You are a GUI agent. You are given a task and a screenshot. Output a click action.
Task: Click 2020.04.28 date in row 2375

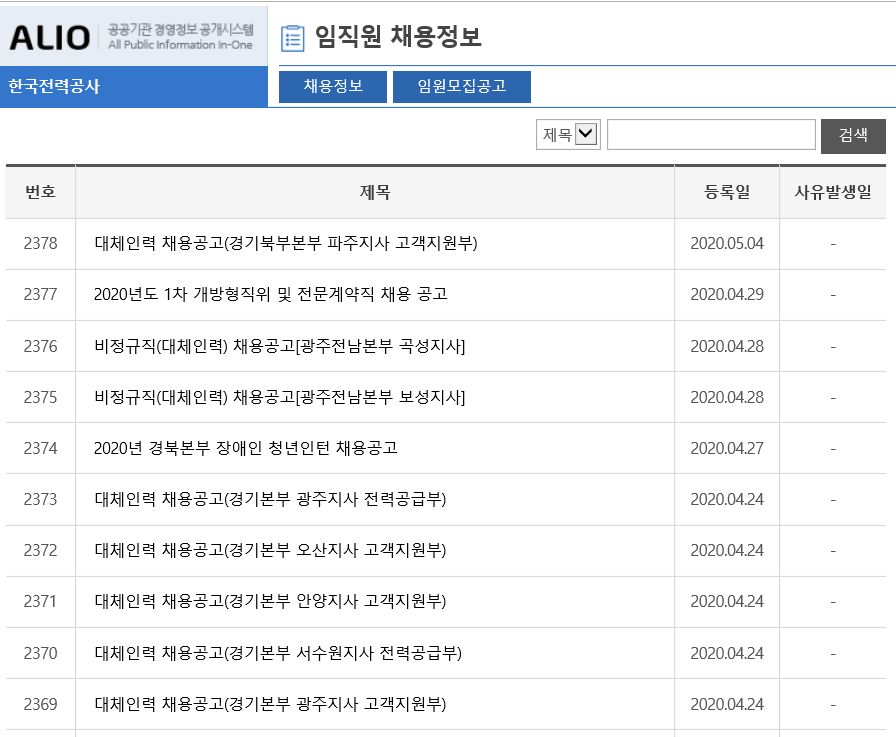click(727, 397)
